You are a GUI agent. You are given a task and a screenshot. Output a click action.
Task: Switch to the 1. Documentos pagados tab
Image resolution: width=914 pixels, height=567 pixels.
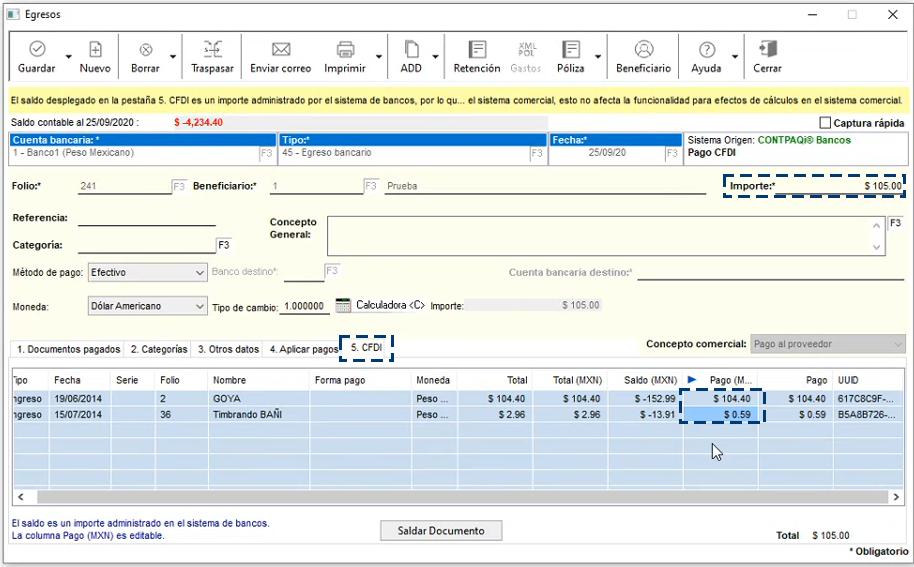tap(68, 349)
